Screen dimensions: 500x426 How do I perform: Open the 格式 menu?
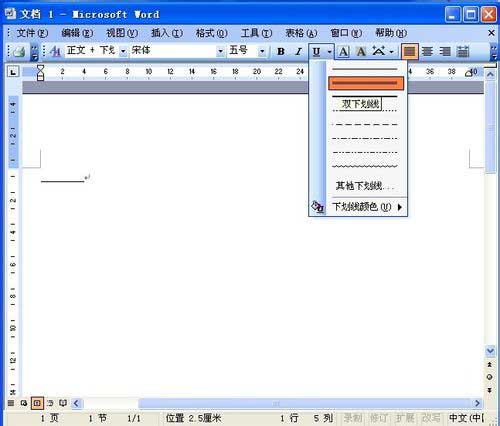coord(212,33)
